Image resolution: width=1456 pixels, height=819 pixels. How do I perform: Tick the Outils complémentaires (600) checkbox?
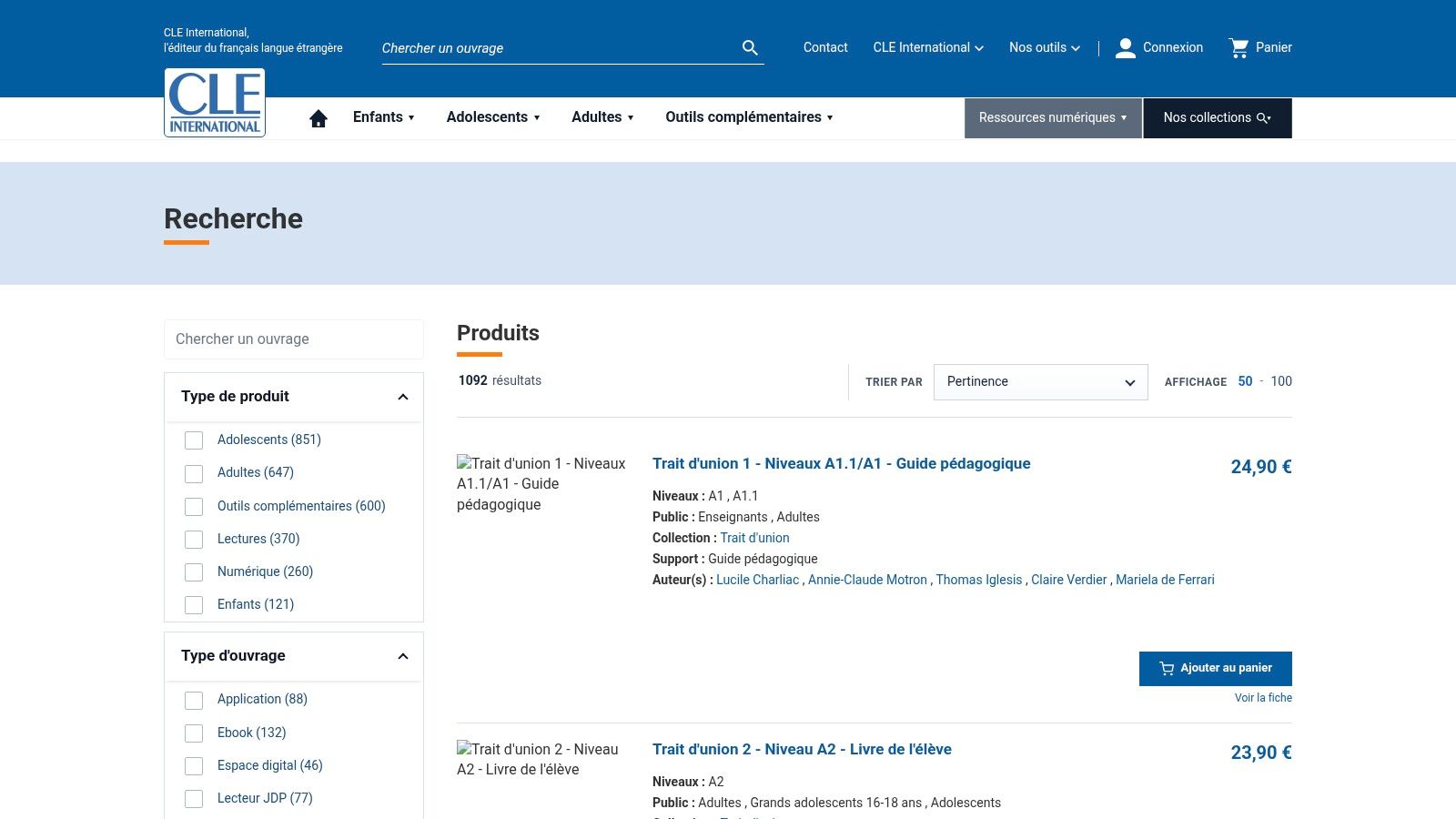(x=194, y=507)
